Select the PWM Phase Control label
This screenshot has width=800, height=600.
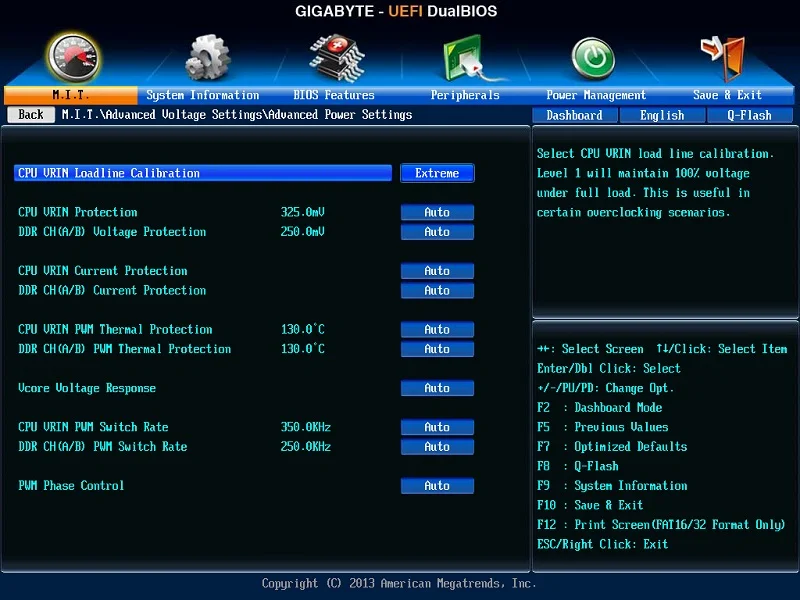(x=71, y=486)
